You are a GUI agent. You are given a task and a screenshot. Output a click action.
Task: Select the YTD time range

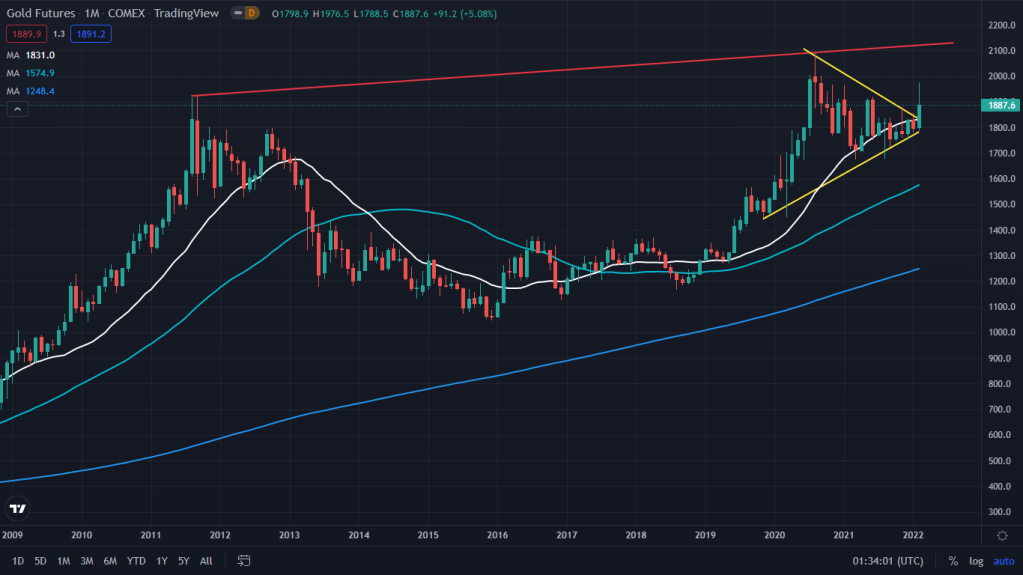tap(136, 561)
